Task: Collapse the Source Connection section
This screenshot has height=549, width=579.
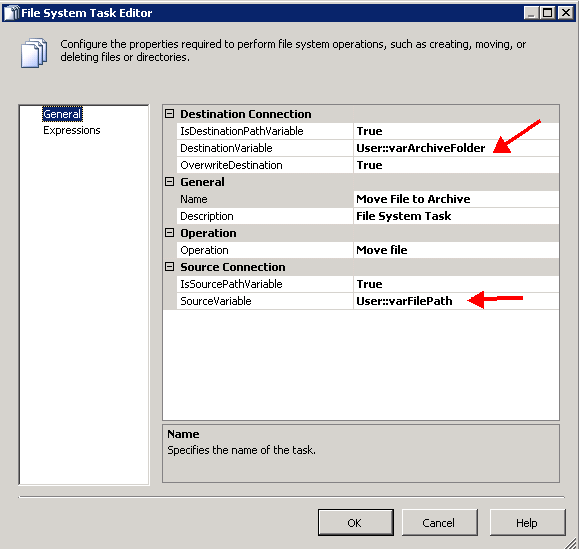Action: coord(169,267)
